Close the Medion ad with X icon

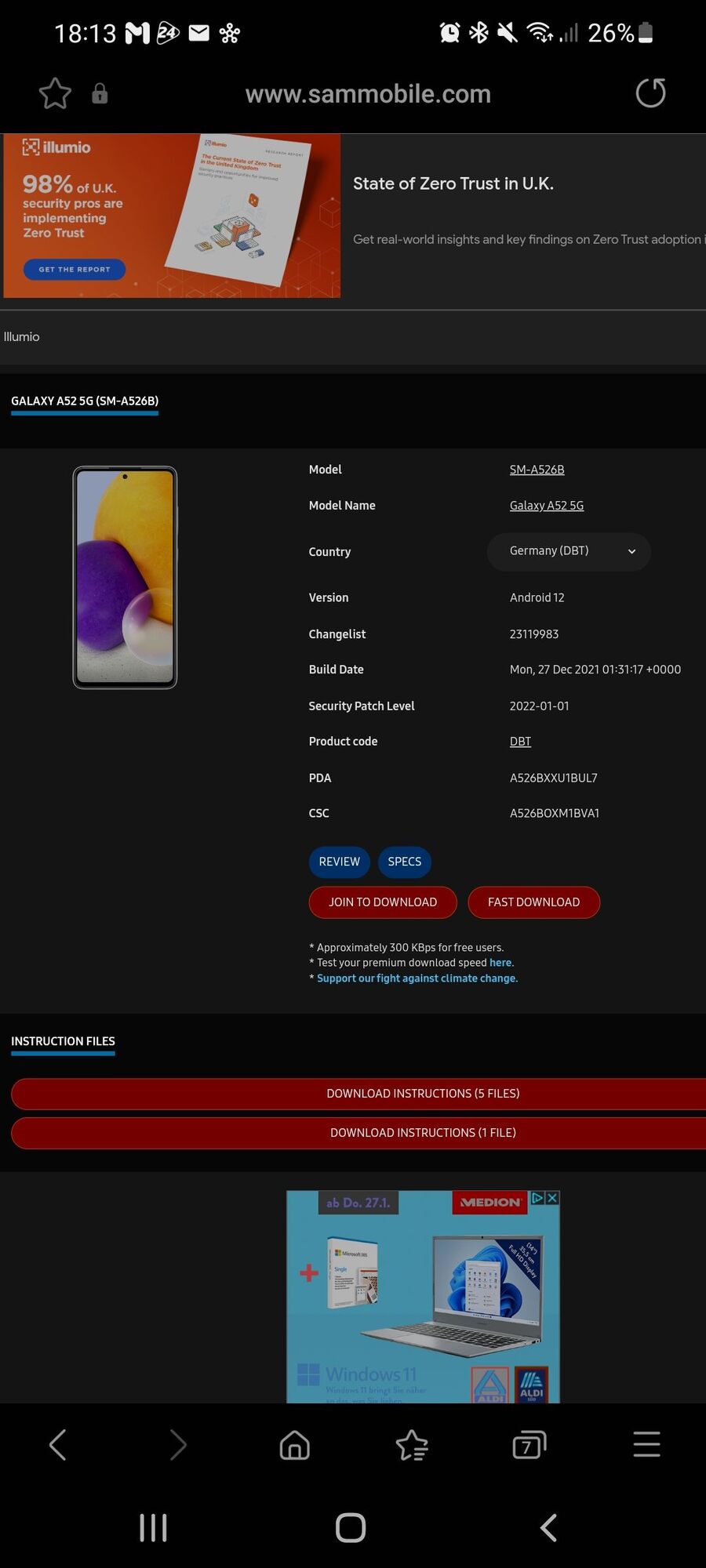pyautogui.click(x=552, y=1198)
